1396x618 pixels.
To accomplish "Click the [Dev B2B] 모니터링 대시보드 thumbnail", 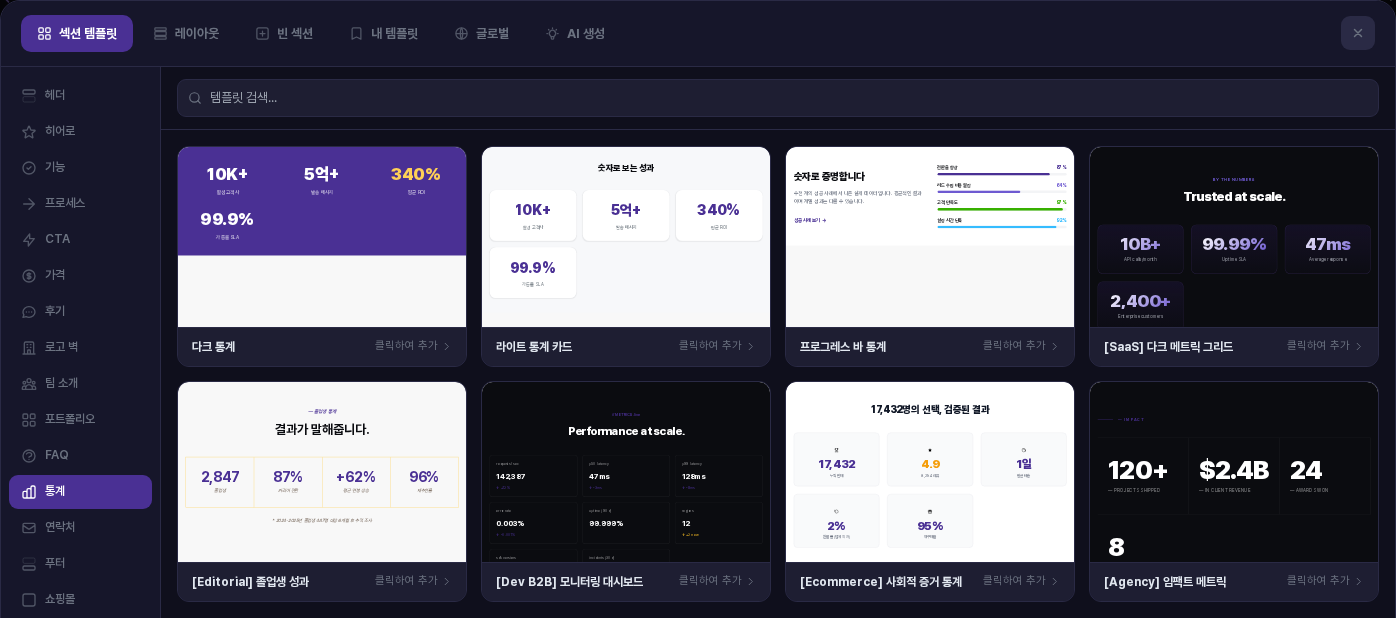I will coord(626,472).
